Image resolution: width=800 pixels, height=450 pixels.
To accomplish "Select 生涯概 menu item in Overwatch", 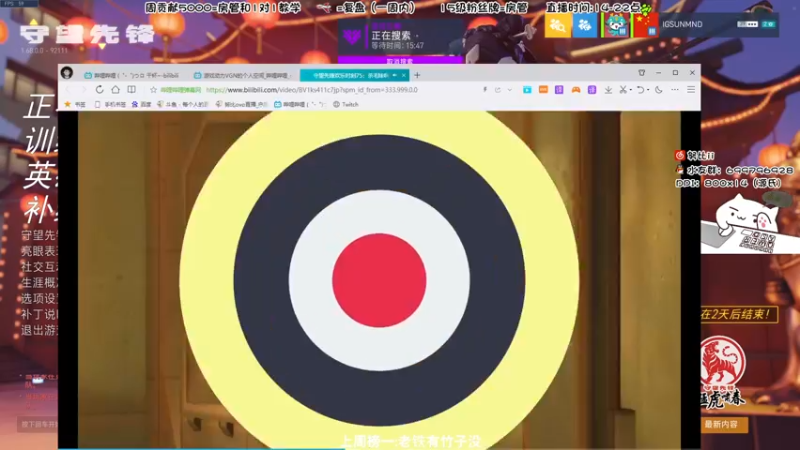I will coord(39,283).
